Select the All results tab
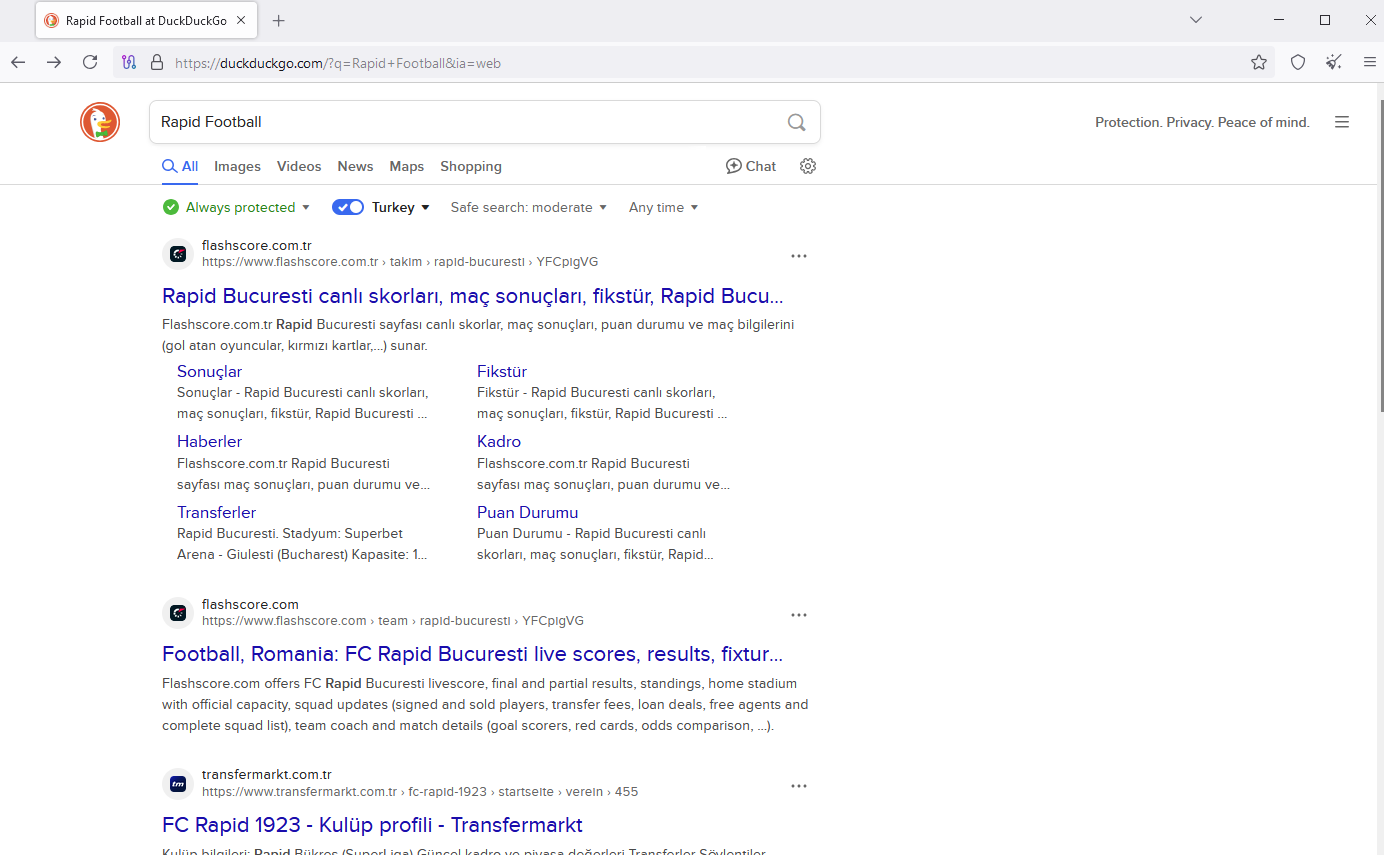The height and width of the screenshot is (855, 1384). coord(180,166)
